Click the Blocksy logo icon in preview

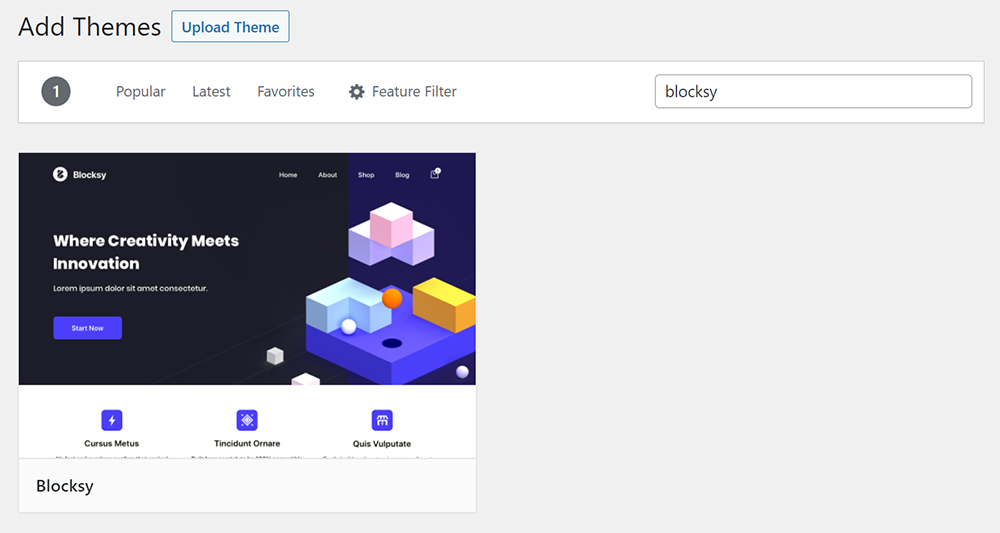tap(60, 174)
